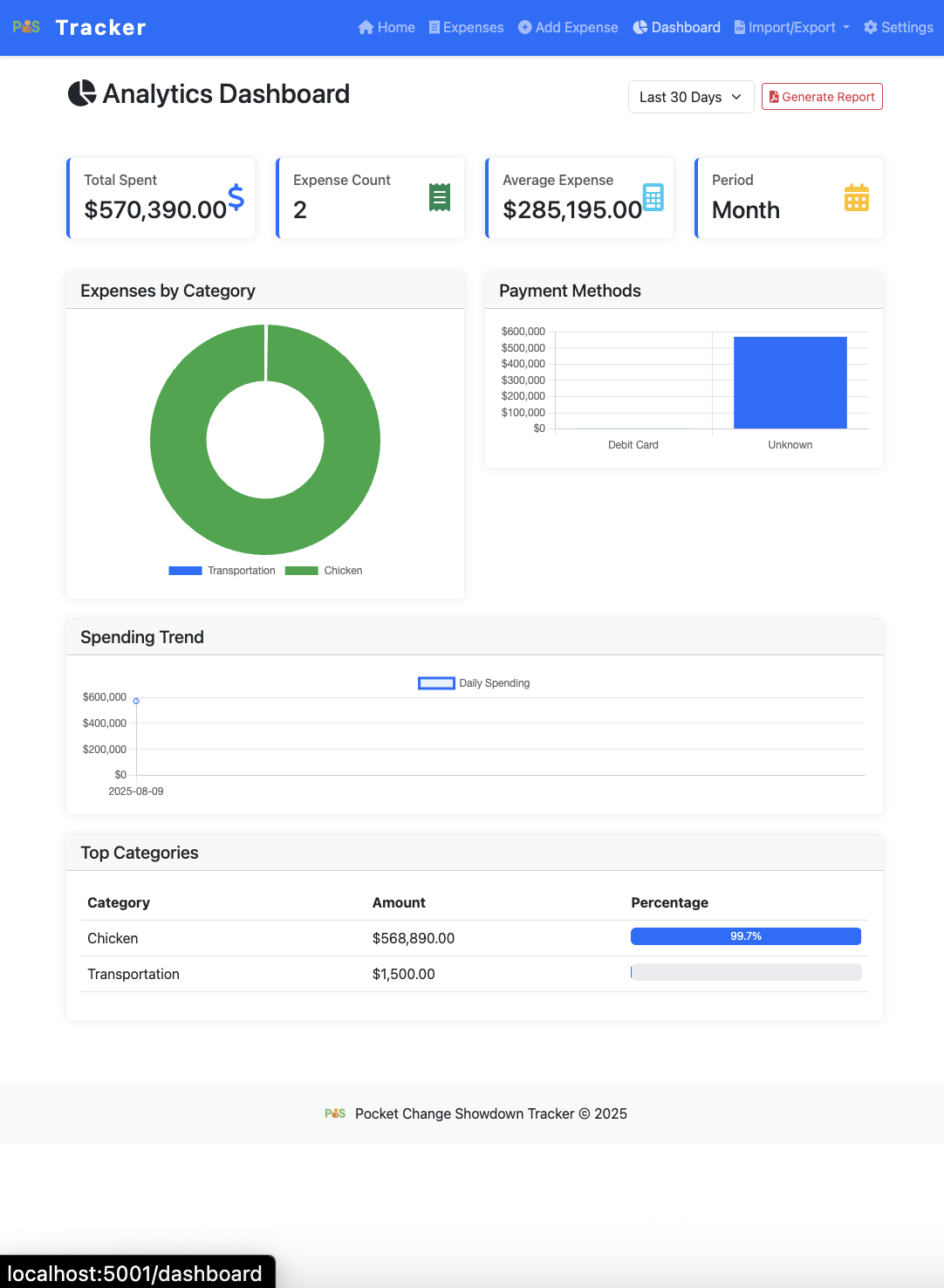944x1288 pixels.
Task: Click the Settings gear in navbar
Action: coord(898,27)
